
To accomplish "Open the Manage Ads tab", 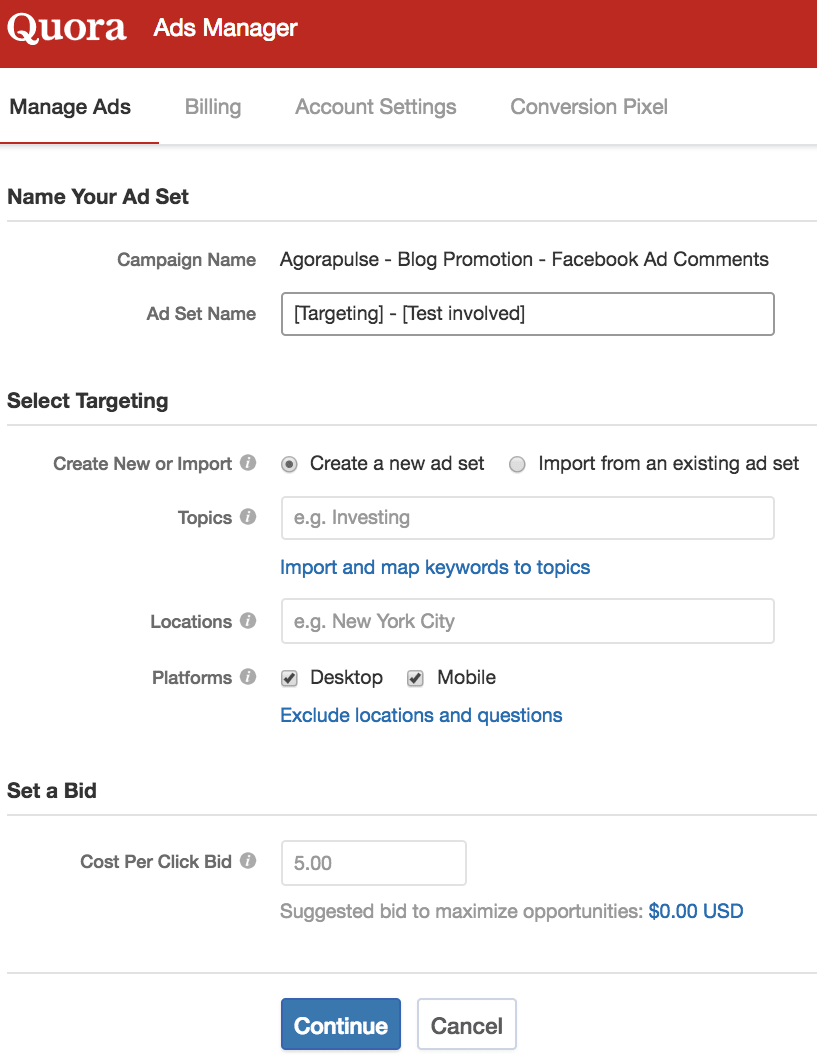I will (70, 107).
